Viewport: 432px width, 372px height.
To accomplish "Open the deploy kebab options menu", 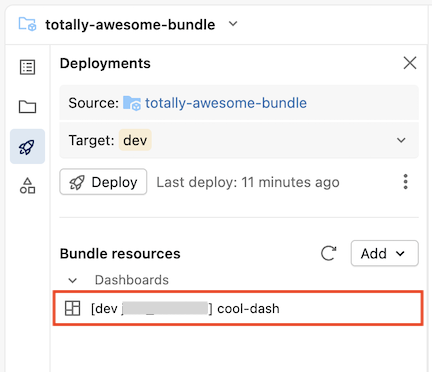I will tap(405, 182).
